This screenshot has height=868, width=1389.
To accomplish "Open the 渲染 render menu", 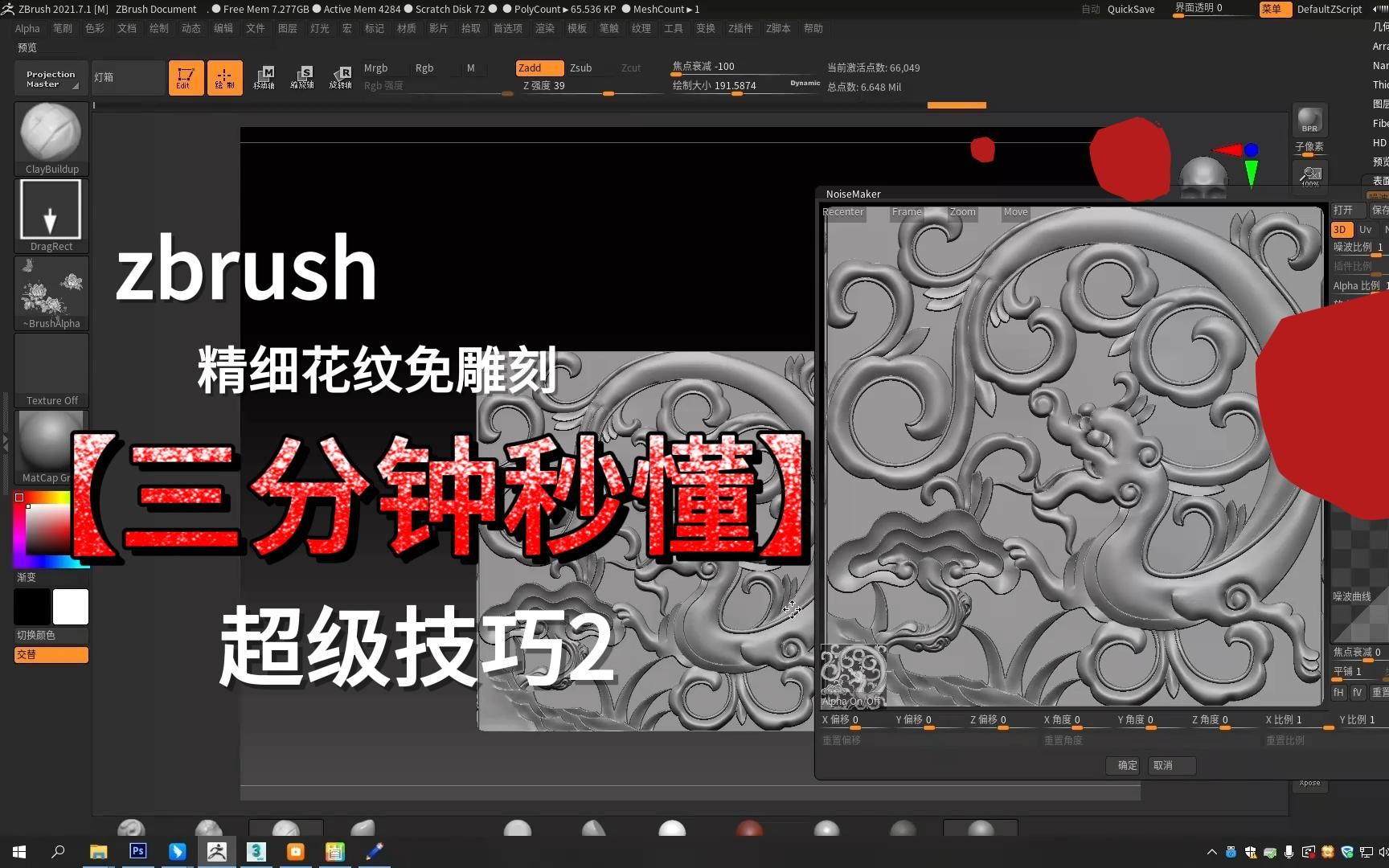I will click(x=545, y=28).
